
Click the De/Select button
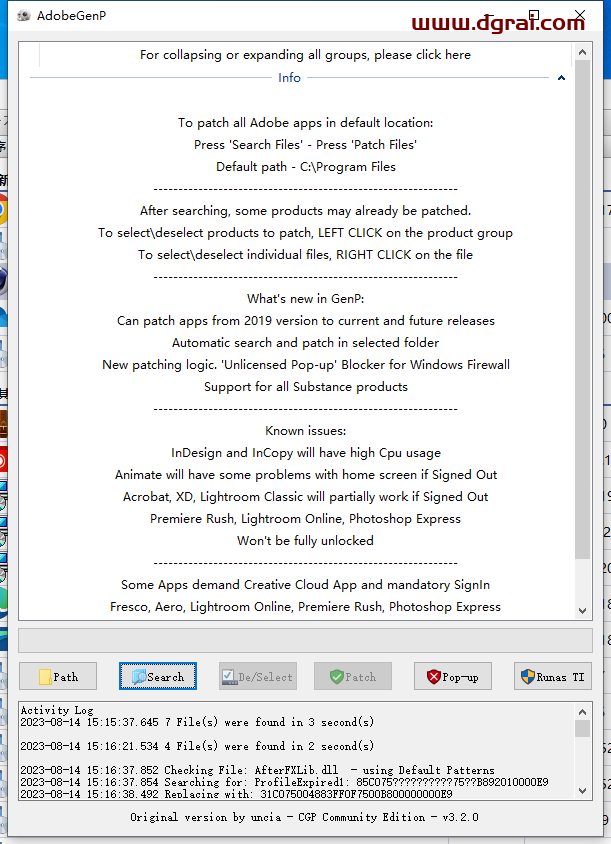pos(258,676)
